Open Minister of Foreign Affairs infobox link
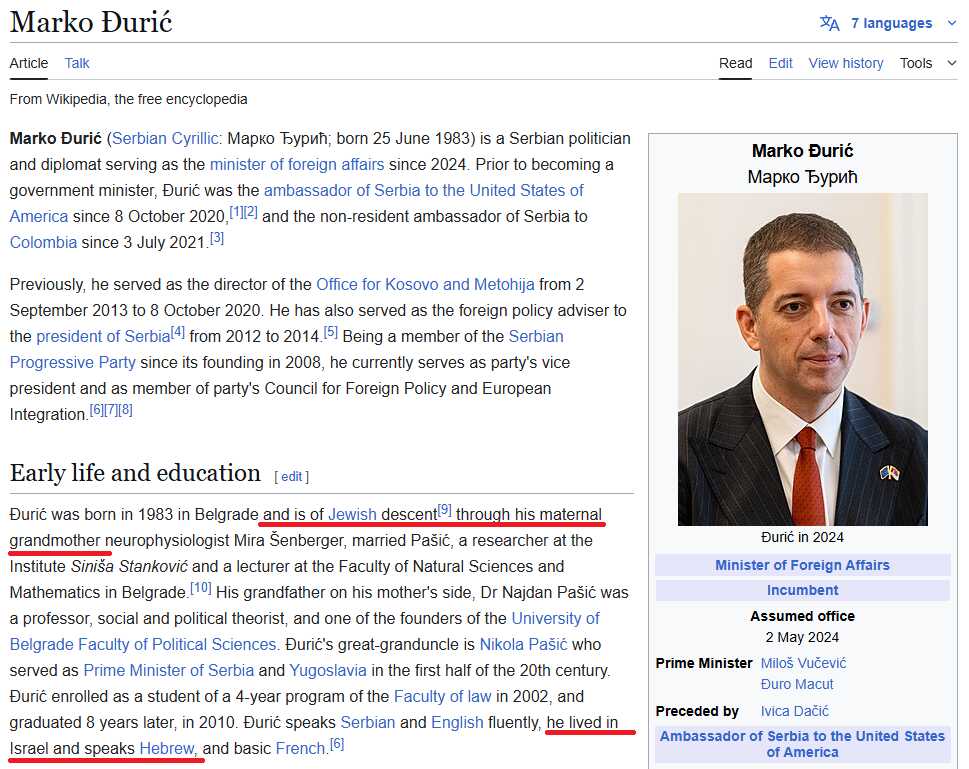Viewport: 969px width, 769px height. click(x=802, y=565)
